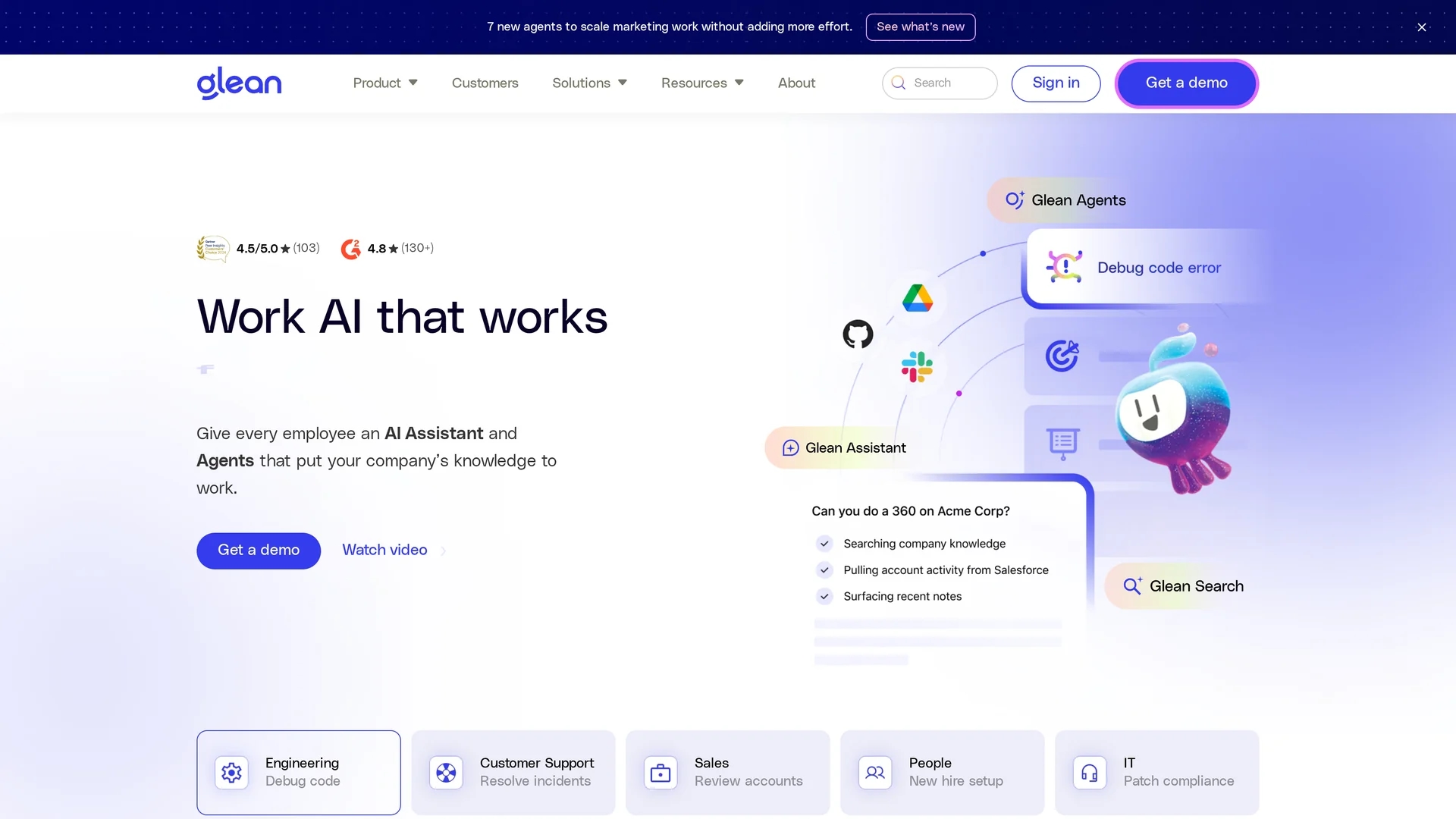Click the magnifier icon in Search box

coord(899,83)
